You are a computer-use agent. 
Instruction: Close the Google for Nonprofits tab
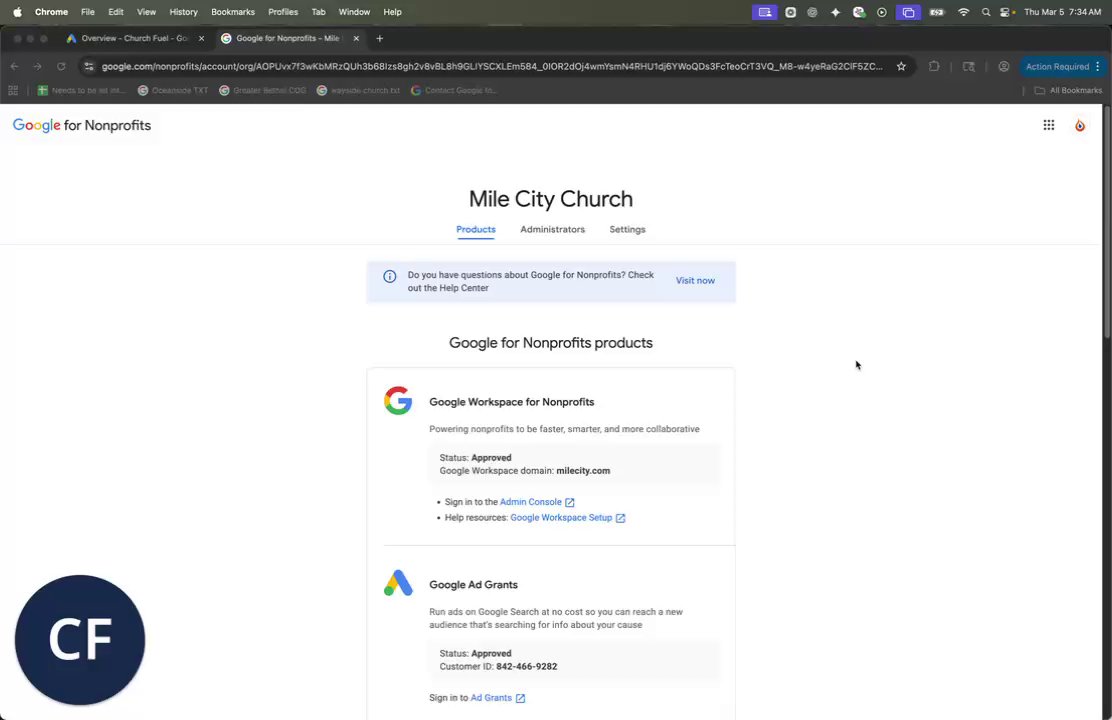[356, 38]
